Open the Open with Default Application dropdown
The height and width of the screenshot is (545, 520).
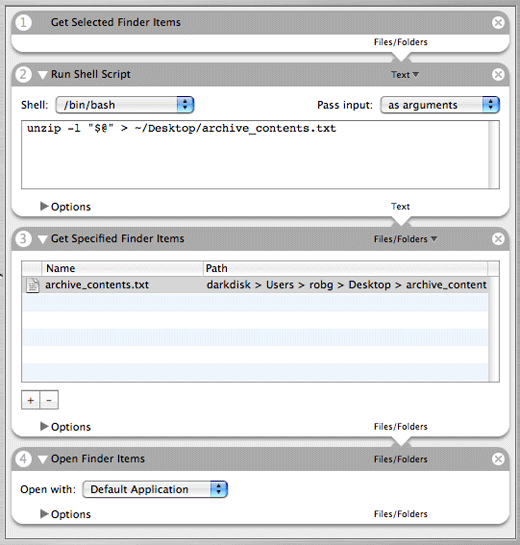[x=155, y=489]
